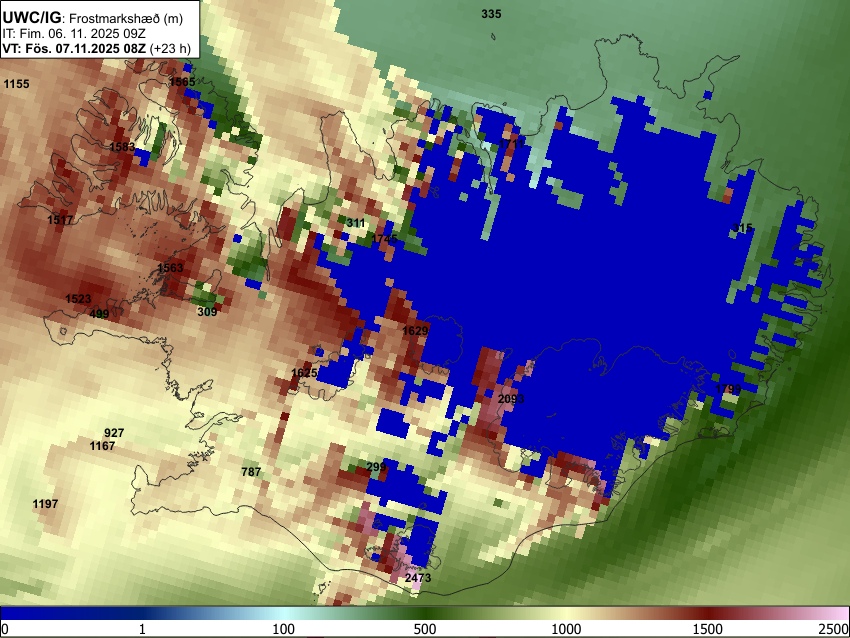Select the 1523 value label
This screenshot has height=638, width=850.
click(78, 299)
